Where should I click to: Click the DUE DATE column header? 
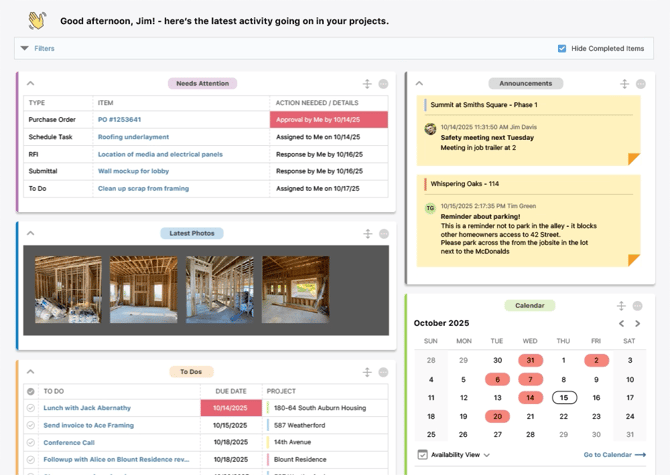click(231, 391)
